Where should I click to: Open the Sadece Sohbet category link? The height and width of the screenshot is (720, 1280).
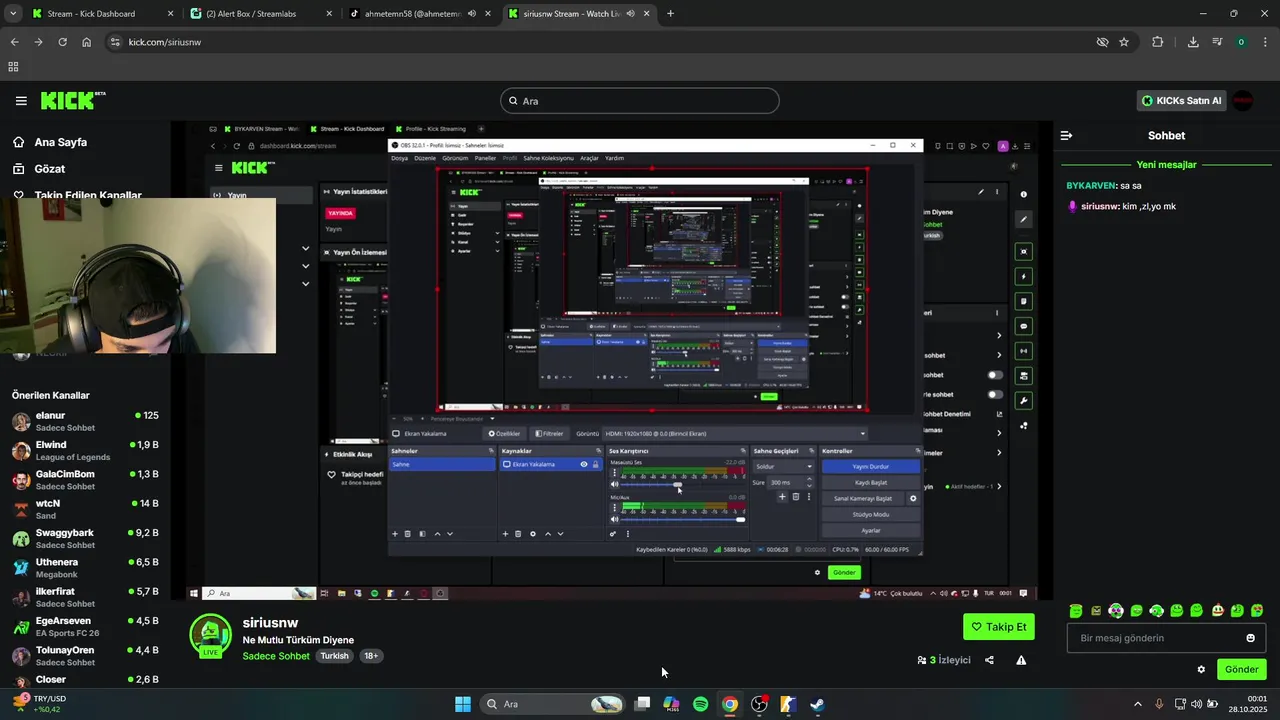coord(276,656)
